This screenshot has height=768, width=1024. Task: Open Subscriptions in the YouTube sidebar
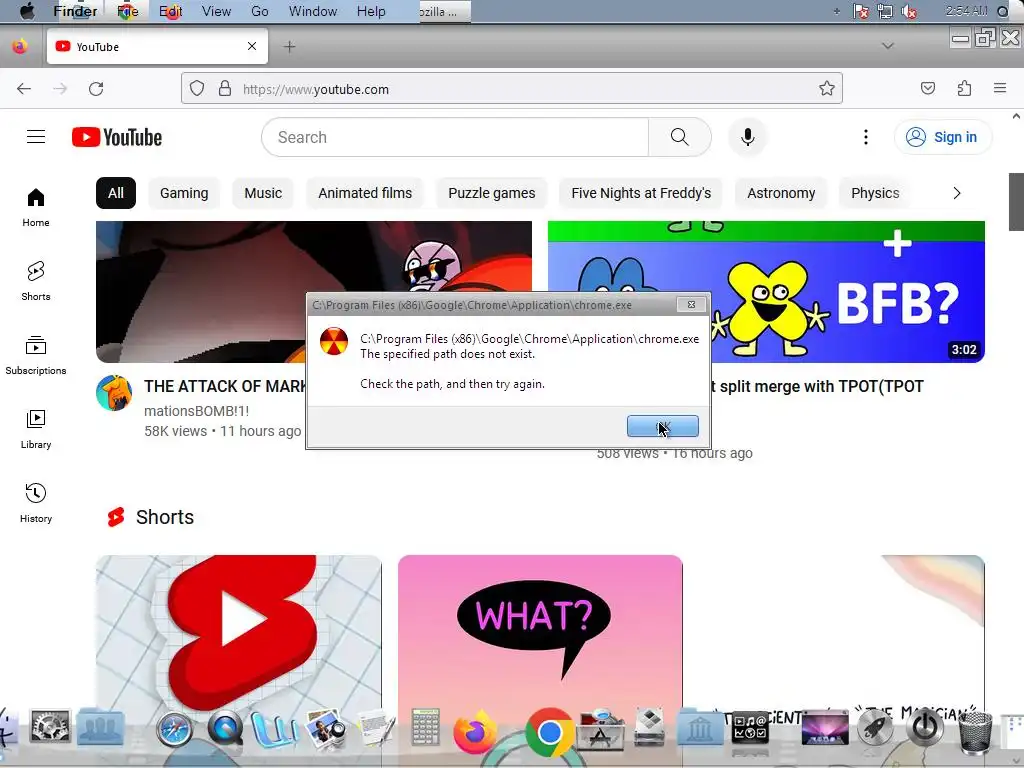36,355
